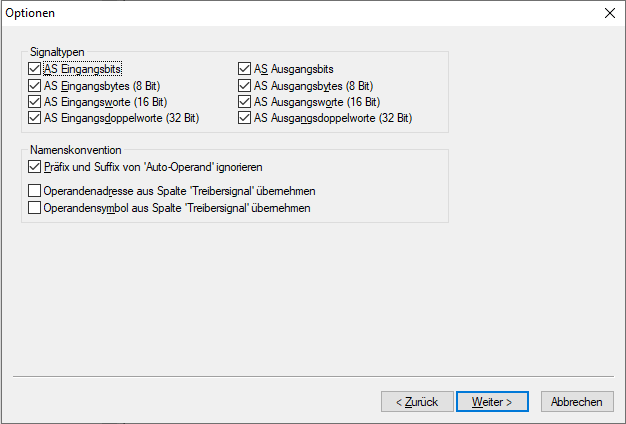Check 'Operandensymbol aus Spalte Treibersignal übernehmen'
626x424 pixels.
36,208
